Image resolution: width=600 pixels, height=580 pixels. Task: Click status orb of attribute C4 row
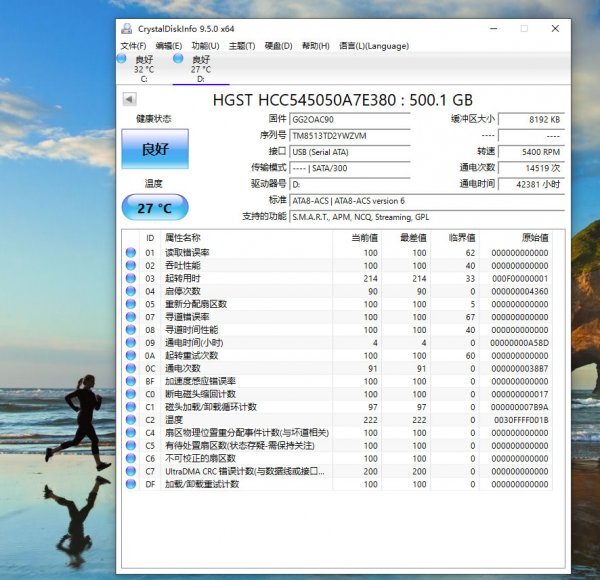click(x=131, y=433)
